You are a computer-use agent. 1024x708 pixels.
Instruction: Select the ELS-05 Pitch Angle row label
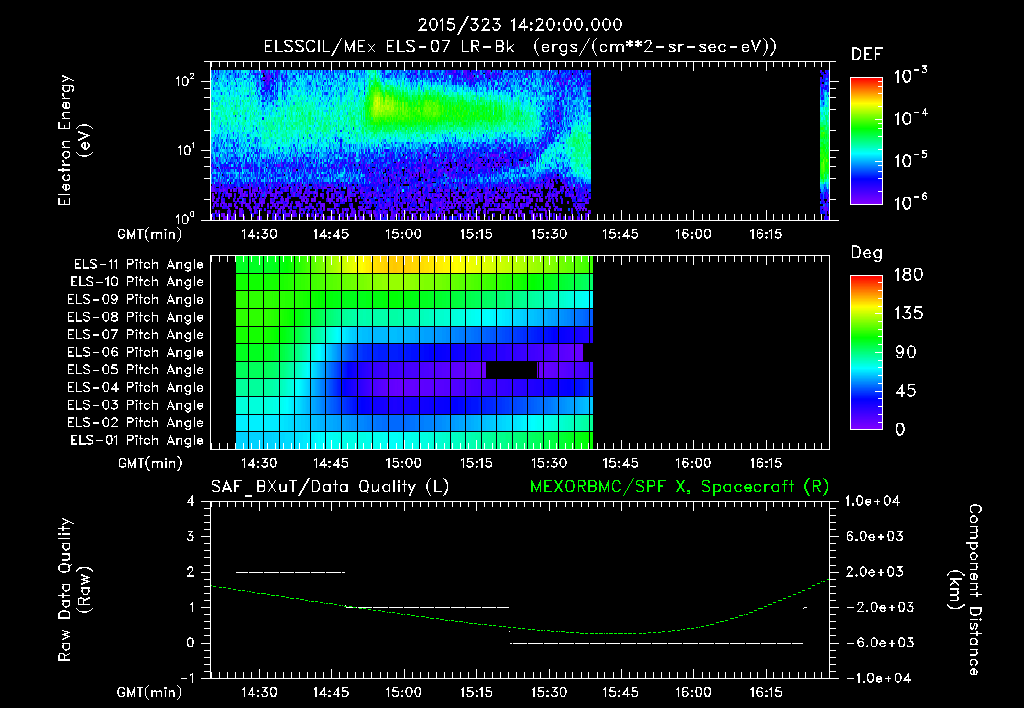coord(136,370)
